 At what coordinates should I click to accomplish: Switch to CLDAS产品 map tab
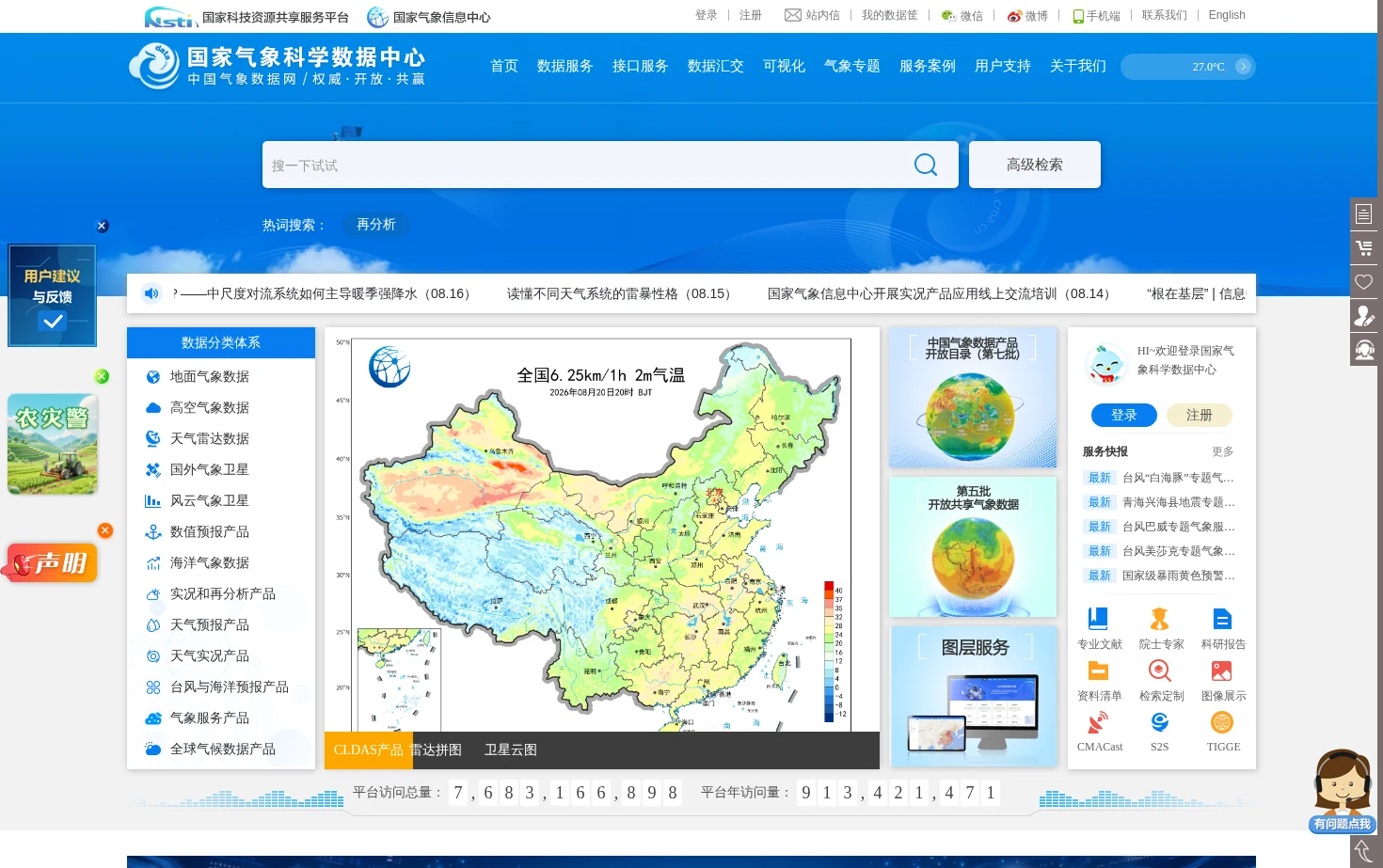coord(369,750)
